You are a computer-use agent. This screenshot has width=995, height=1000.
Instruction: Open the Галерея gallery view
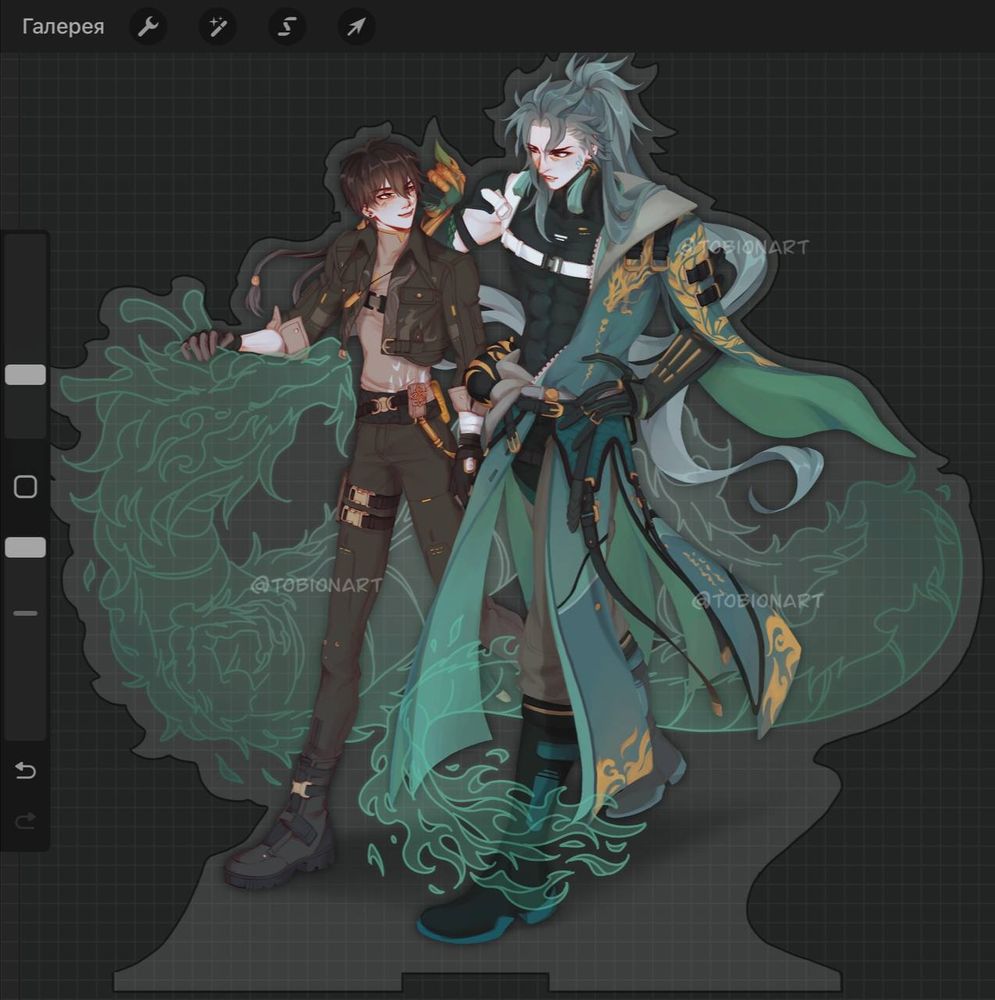click(63, 27)
